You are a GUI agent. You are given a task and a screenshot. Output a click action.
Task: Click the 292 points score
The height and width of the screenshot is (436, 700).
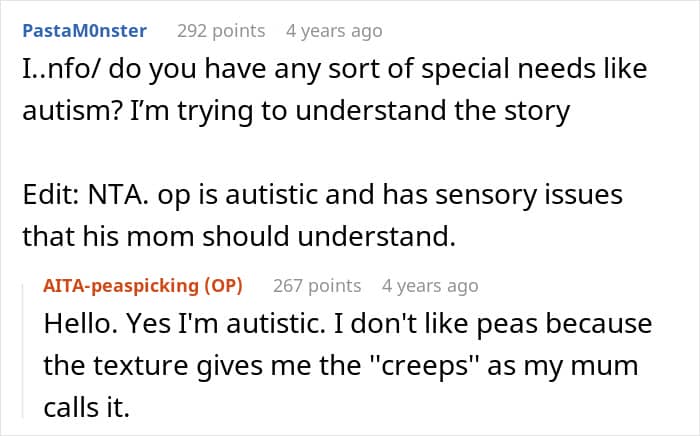click(x=221, y=31)
